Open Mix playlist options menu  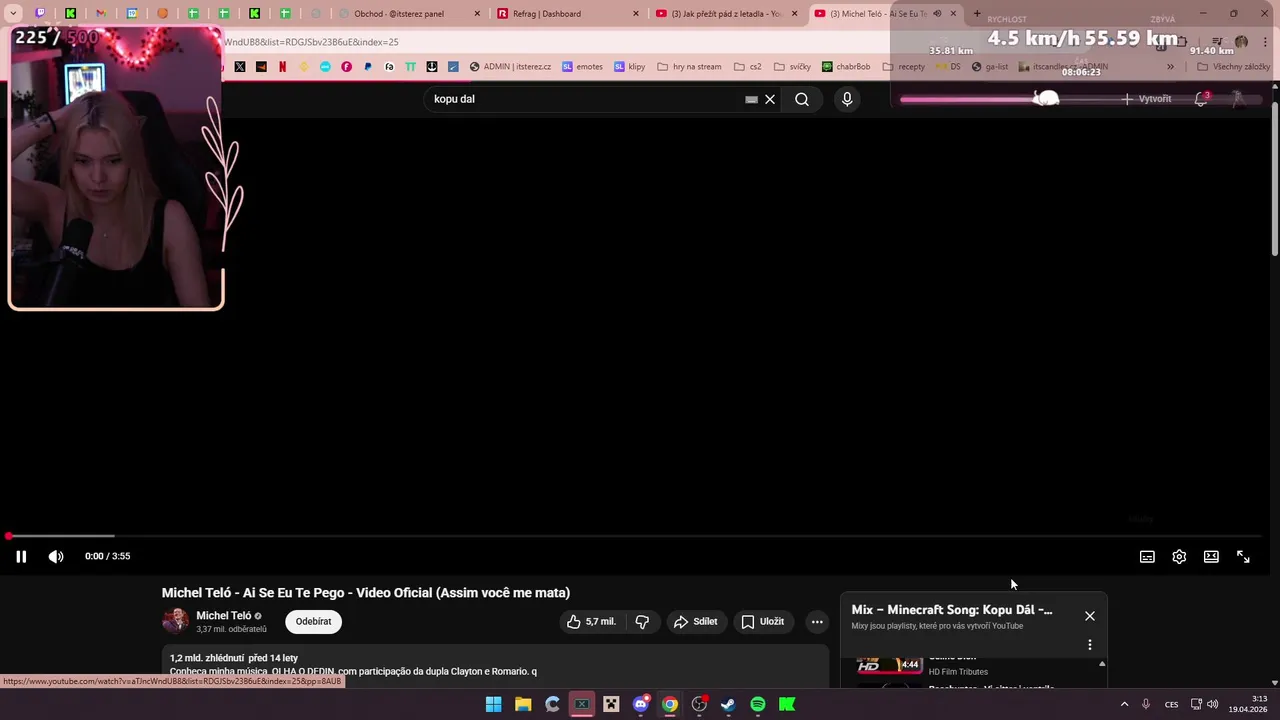[x=1090, y=645]
